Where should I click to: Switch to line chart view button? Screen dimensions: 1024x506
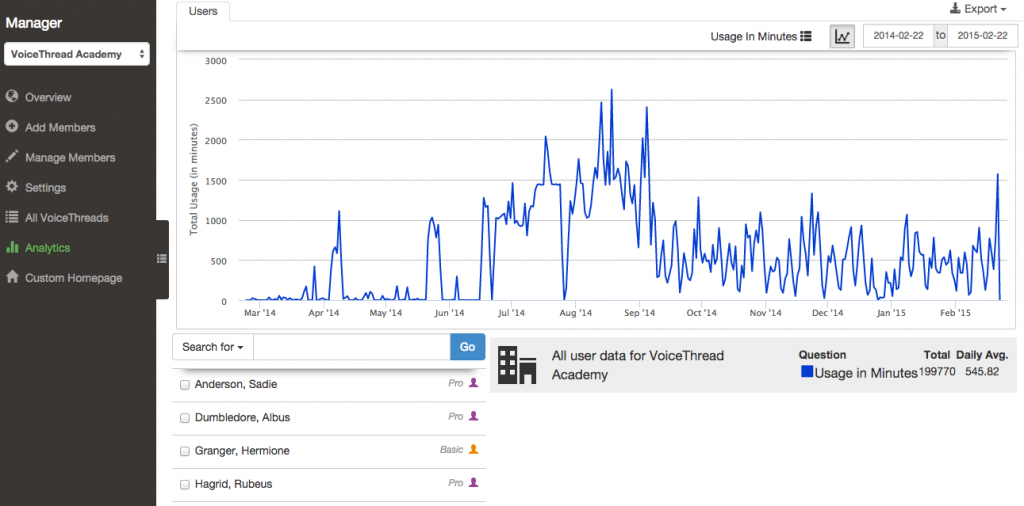(842, 37)
